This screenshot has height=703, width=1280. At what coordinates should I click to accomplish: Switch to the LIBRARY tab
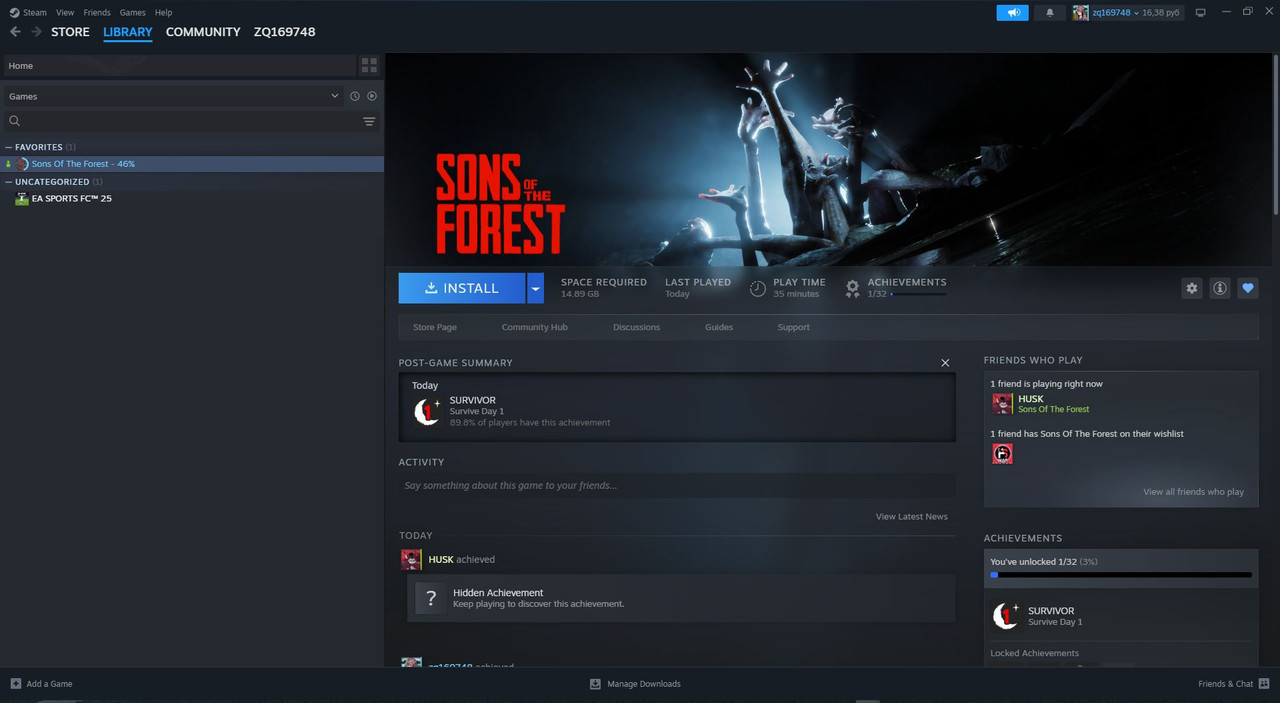(x=128, y=32)
